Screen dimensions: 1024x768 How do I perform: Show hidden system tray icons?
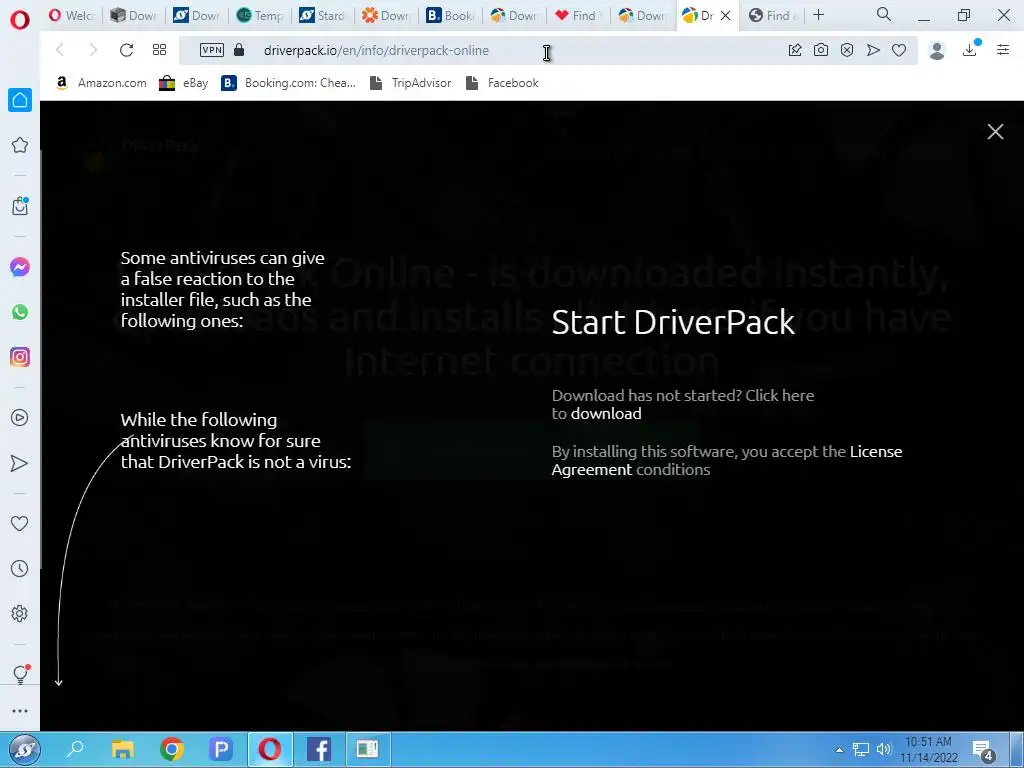pos(839,750)
